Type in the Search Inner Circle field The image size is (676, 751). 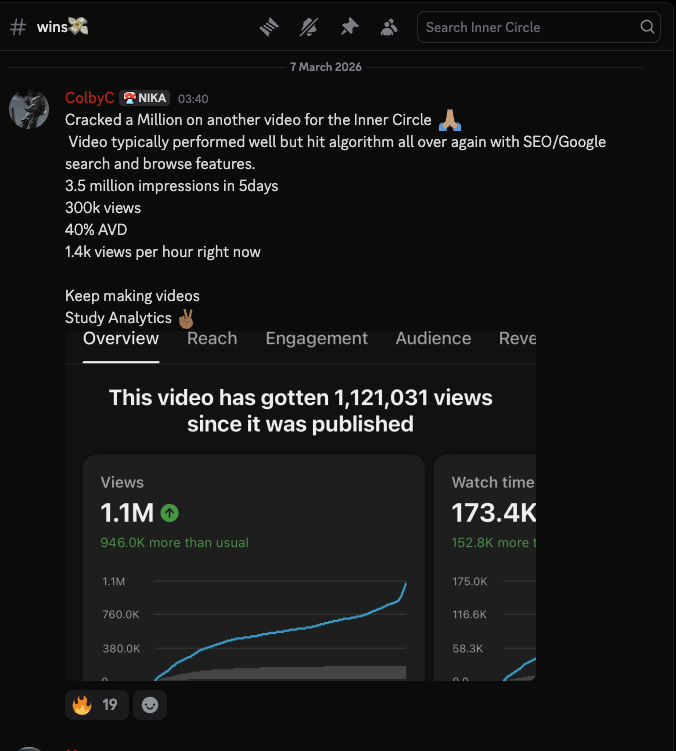[530, 27]
